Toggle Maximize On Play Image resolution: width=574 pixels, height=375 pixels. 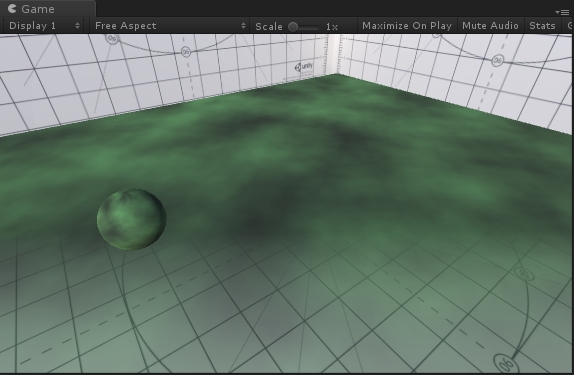(x=407, y=26)
